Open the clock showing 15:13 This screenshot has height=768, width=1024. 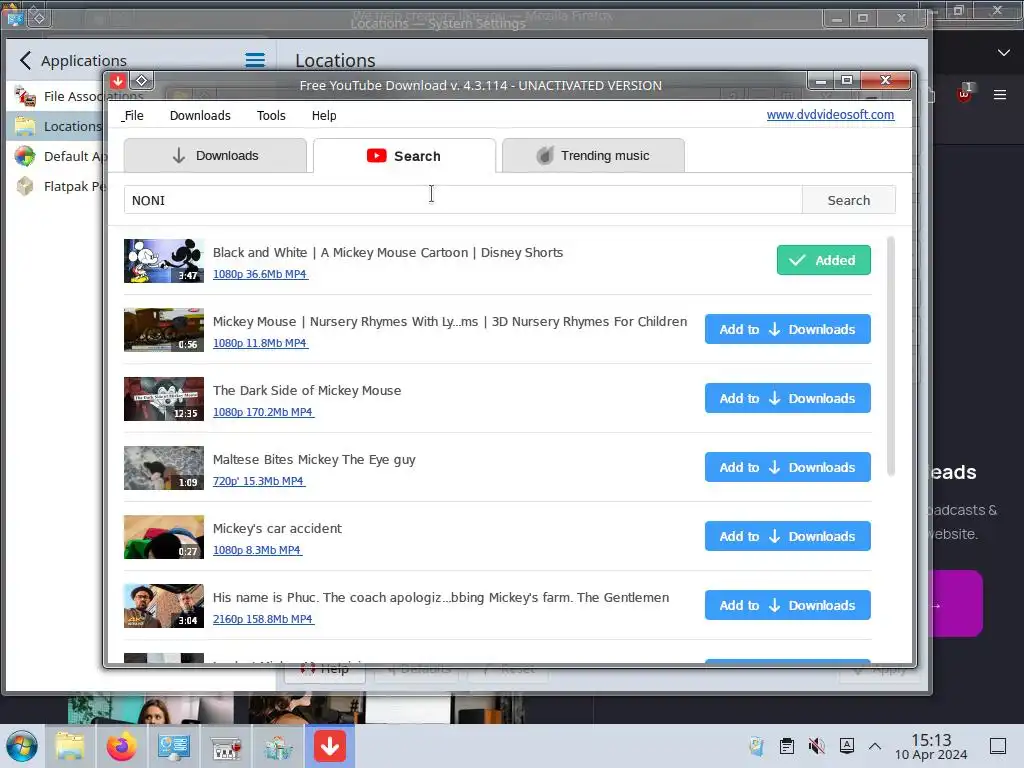click(931, 746)
